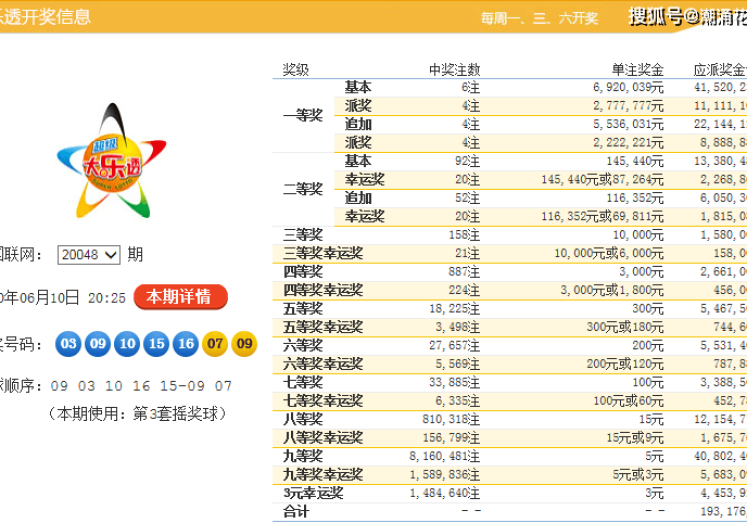This screenshot has width=747, height=523.
Task: Click the 超级大乐透 star logo
Action: 111,161
